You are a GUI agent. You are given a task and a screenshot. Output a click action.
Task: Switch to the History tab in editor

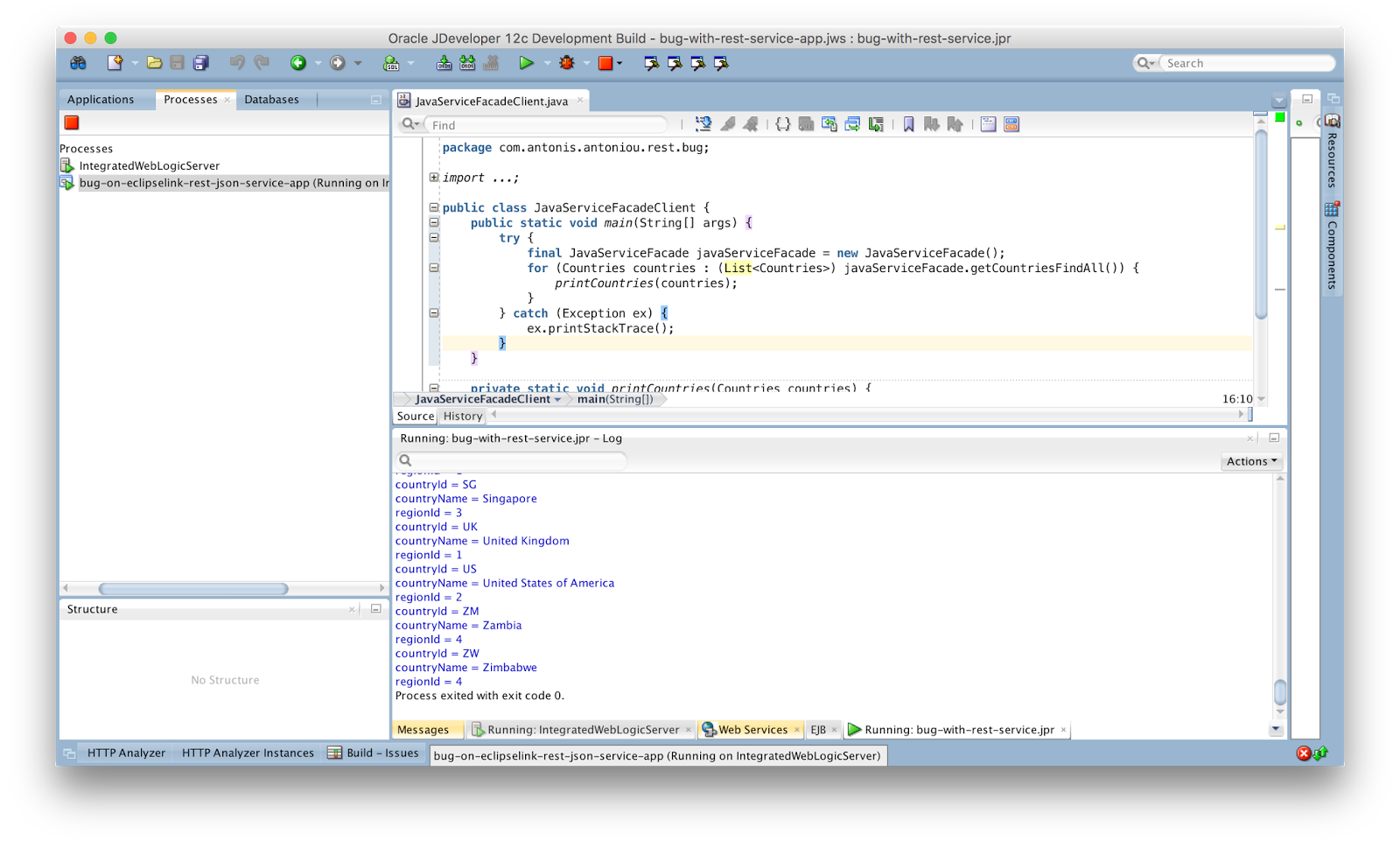(x=462, y=417)
